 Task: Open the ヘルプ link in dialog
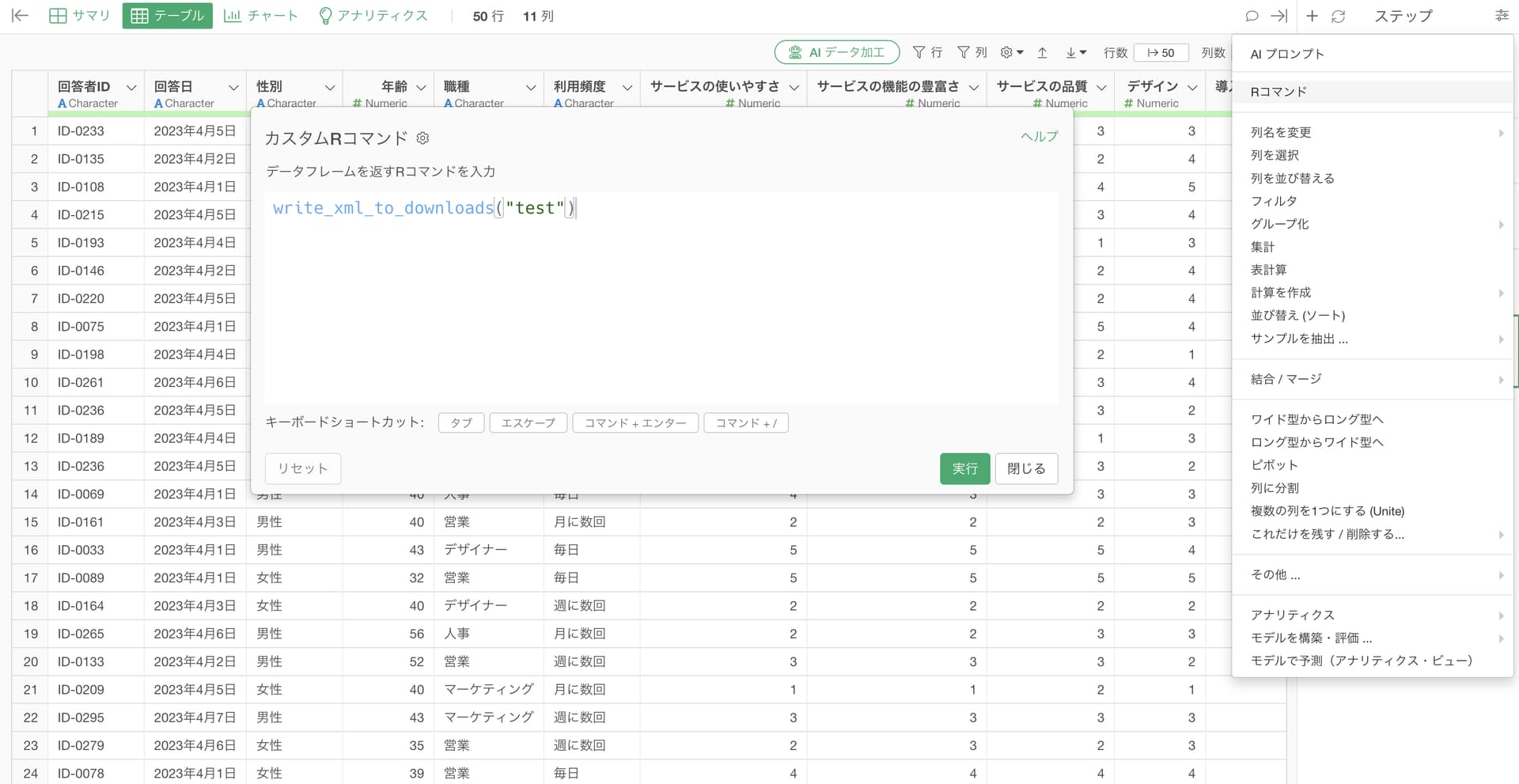pyautogui.click(x=1039, y=137)
